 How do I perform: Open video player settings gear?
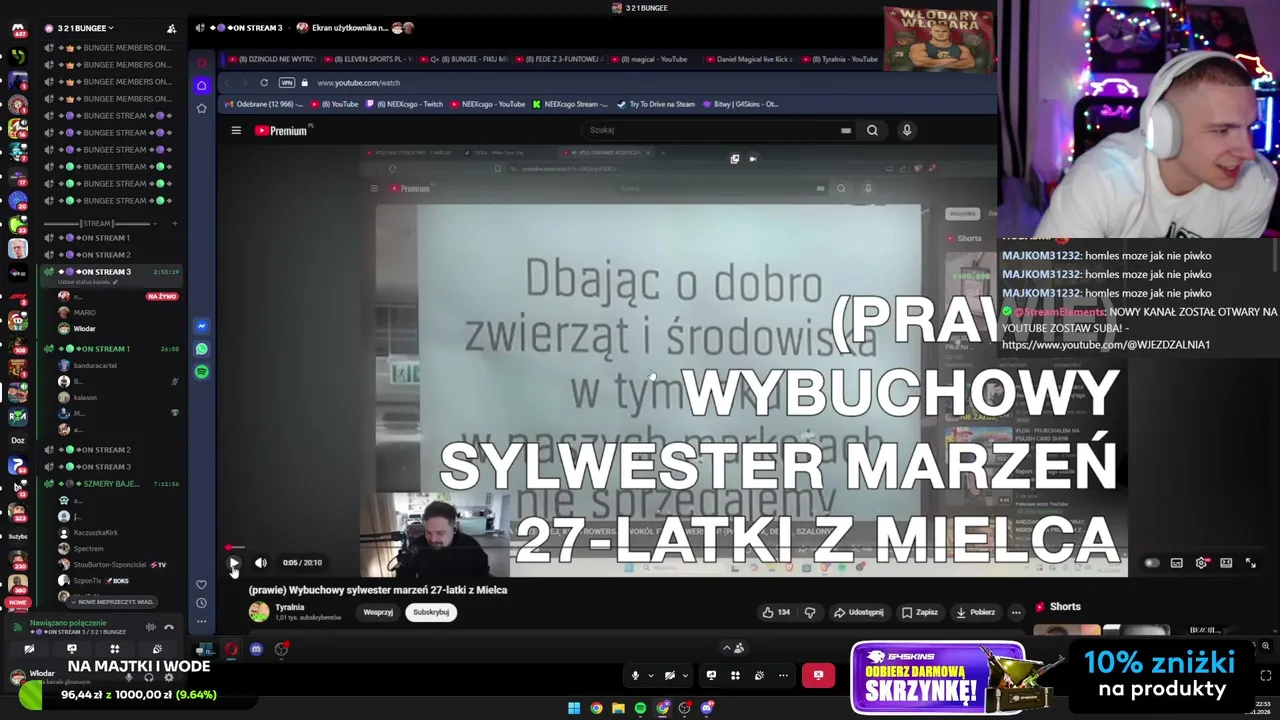[x=1202, y=563]
